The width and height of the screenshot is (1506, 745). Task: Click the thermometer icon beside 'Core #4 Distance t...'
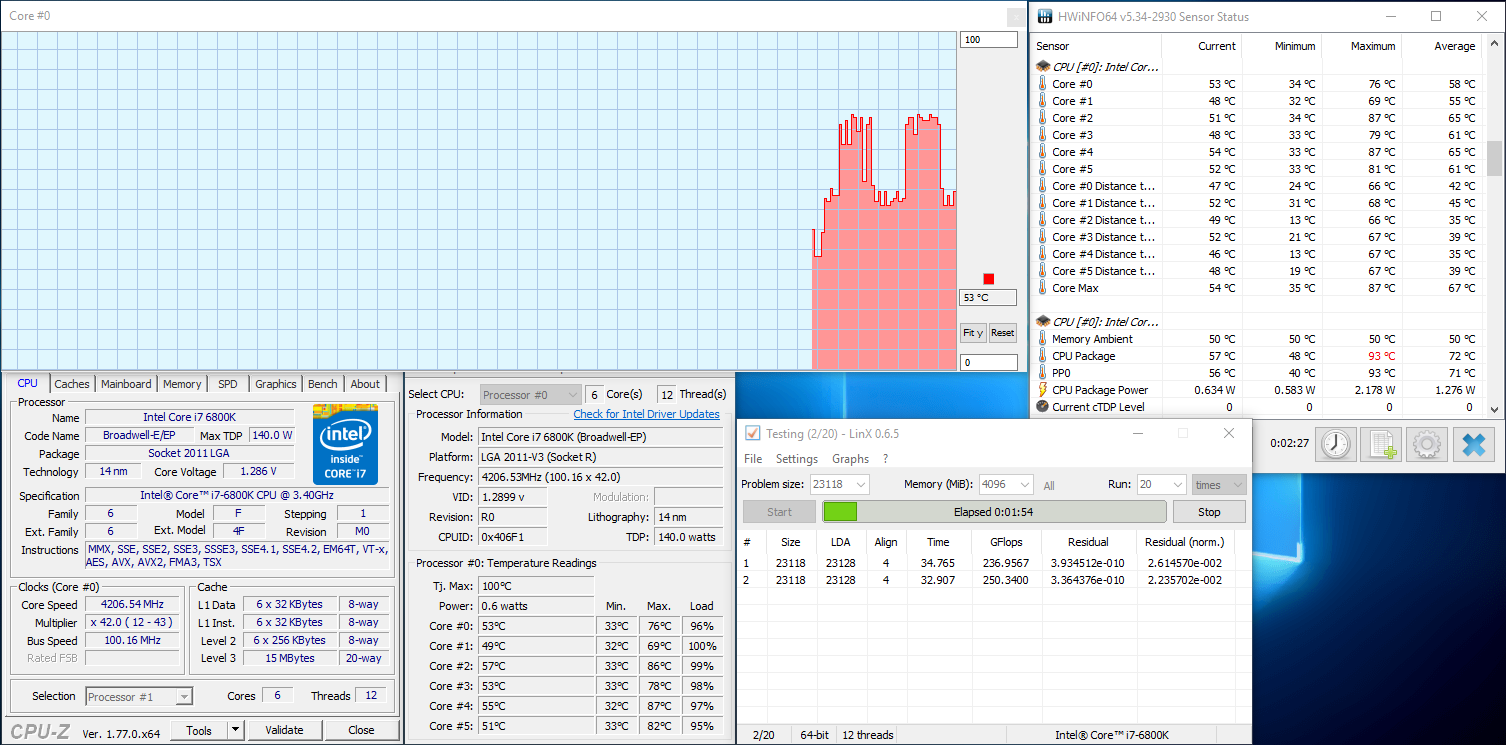1042,254
